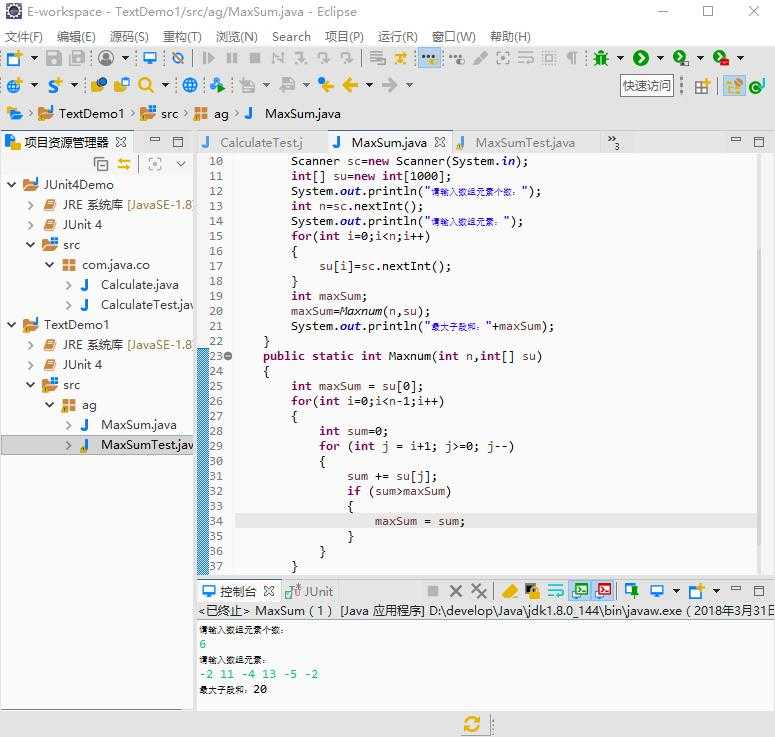Click the Save All toolbar icon
This screenshot has height=737, width=775.
pos(77,58)
